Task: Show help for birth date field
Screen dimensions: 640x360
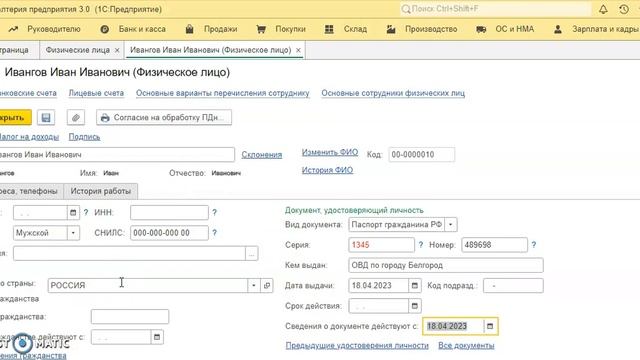Action: click(x=86, y=212)
